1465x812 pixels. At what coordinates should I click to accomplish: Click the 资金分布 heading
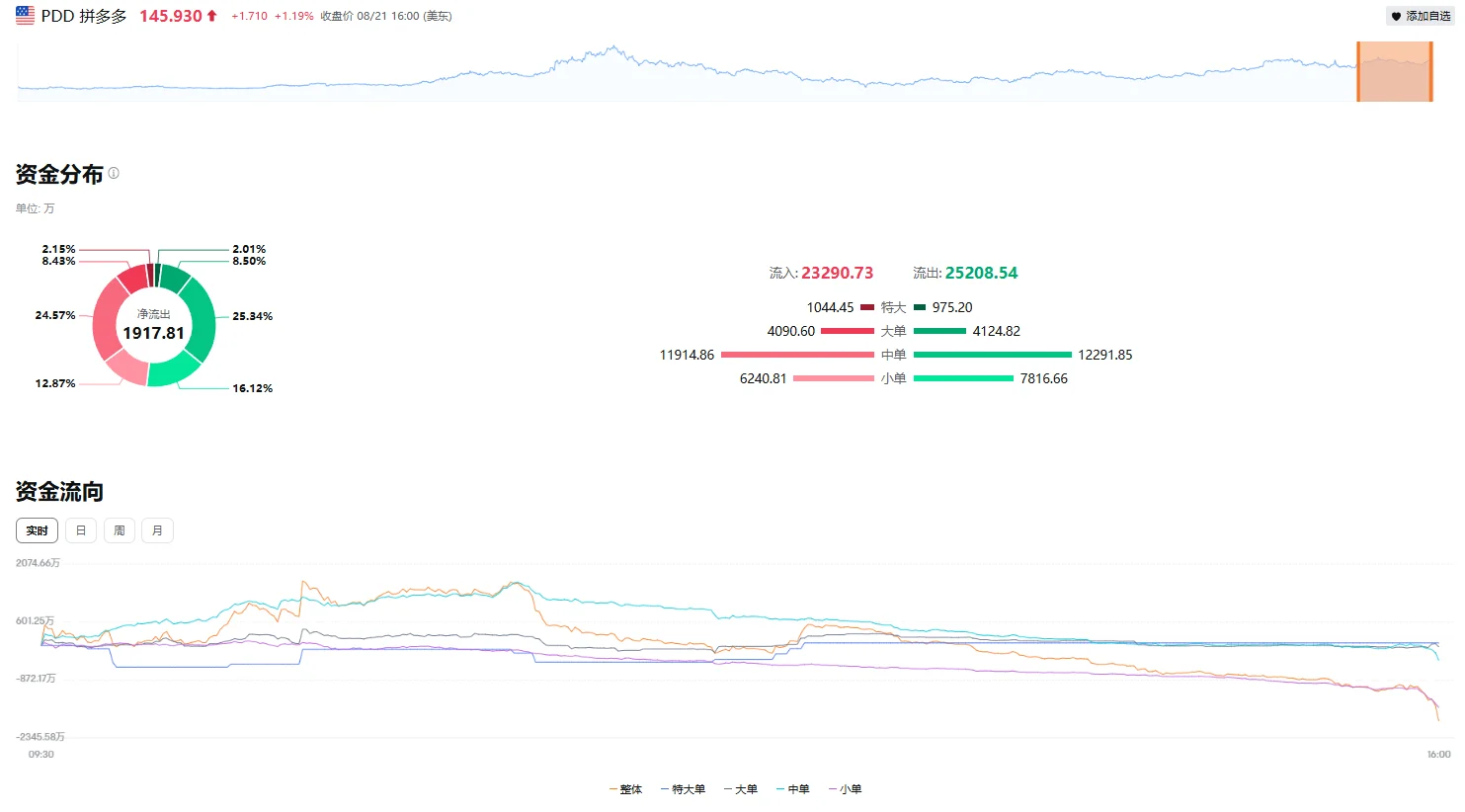(59, 174)
